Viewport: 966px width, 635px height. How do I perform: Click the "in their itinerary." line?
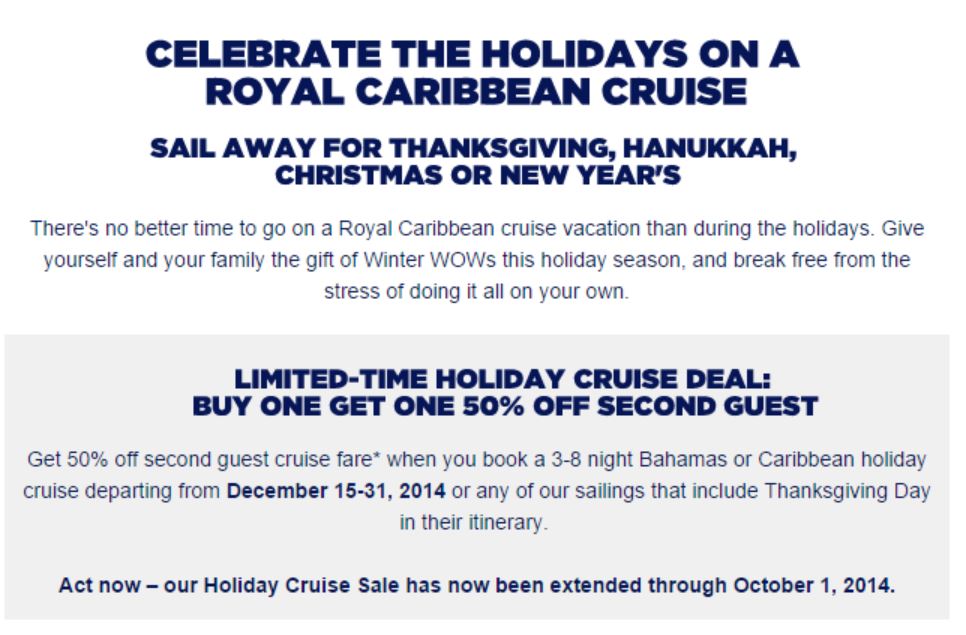(x=473, y=522)
